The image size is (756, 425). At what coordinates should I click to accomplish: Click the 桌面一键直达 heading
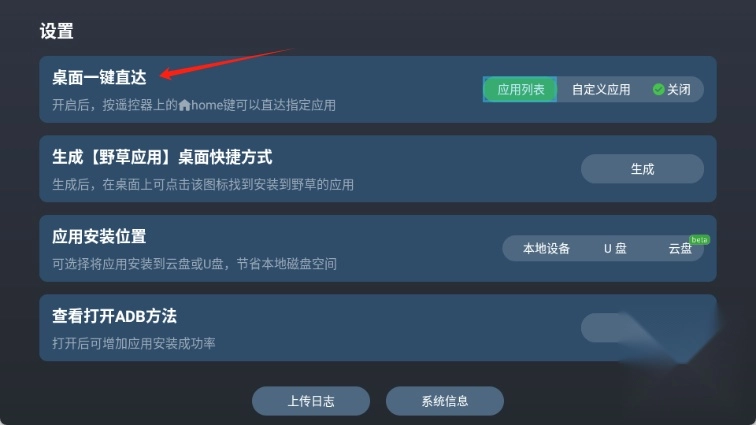point(99,77)
